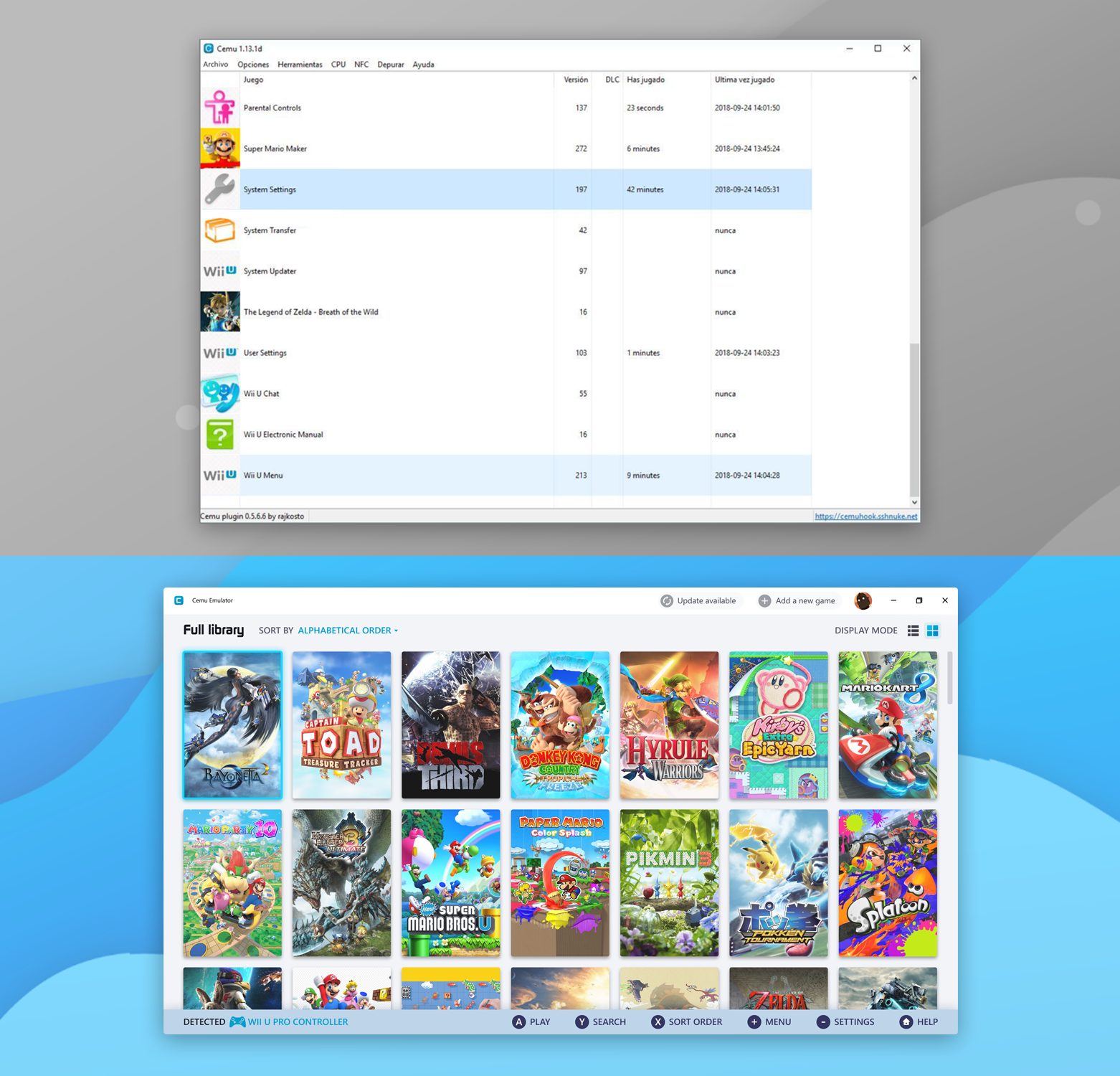This screenshot has width=1120, height=1076.
Task: Select Kirby's Extra Epic Yarn cover
Action: tap(779, 725)
